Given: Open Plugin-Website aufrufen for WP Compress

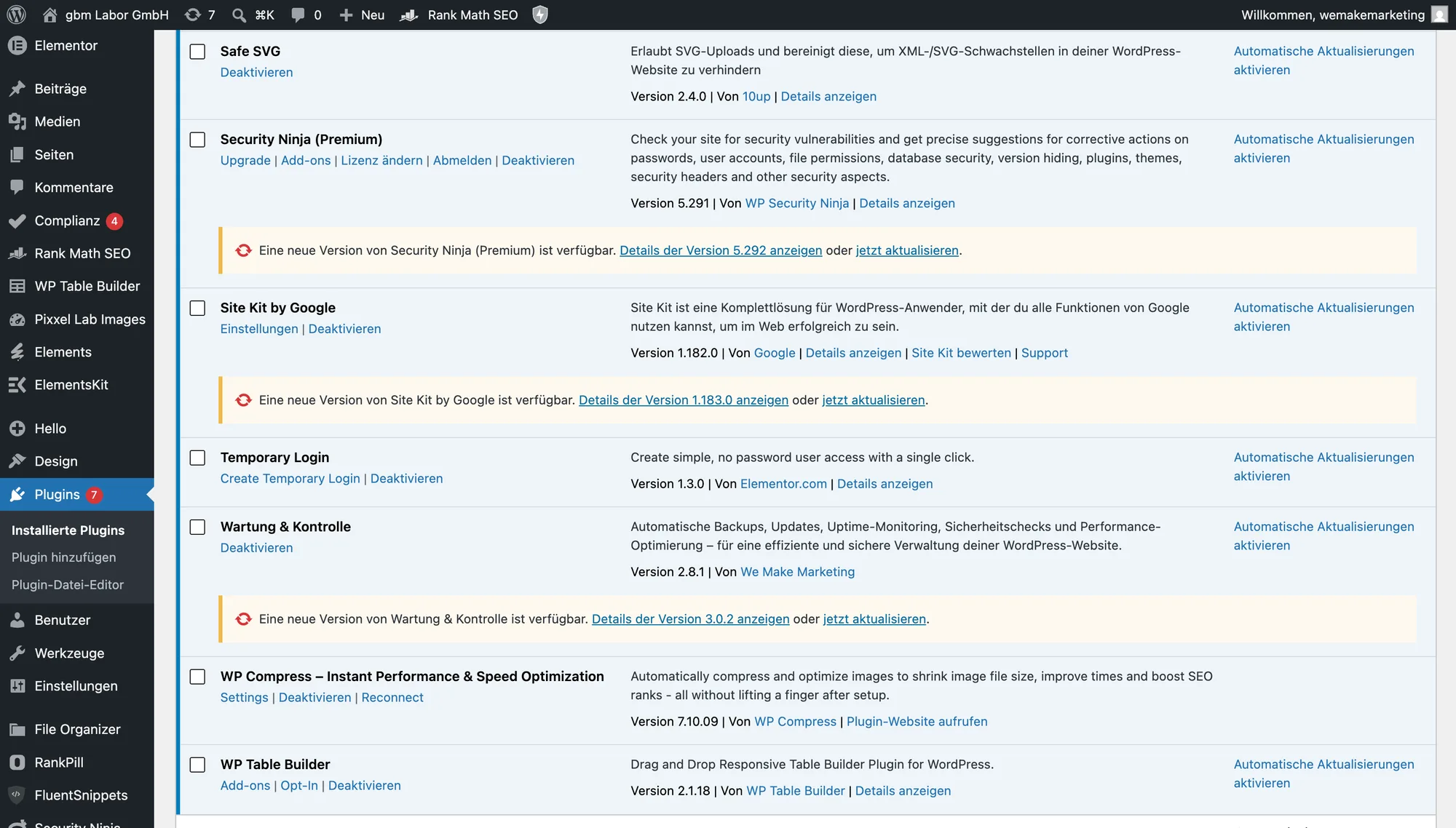Looking at the screenshot, I should 917,722.
